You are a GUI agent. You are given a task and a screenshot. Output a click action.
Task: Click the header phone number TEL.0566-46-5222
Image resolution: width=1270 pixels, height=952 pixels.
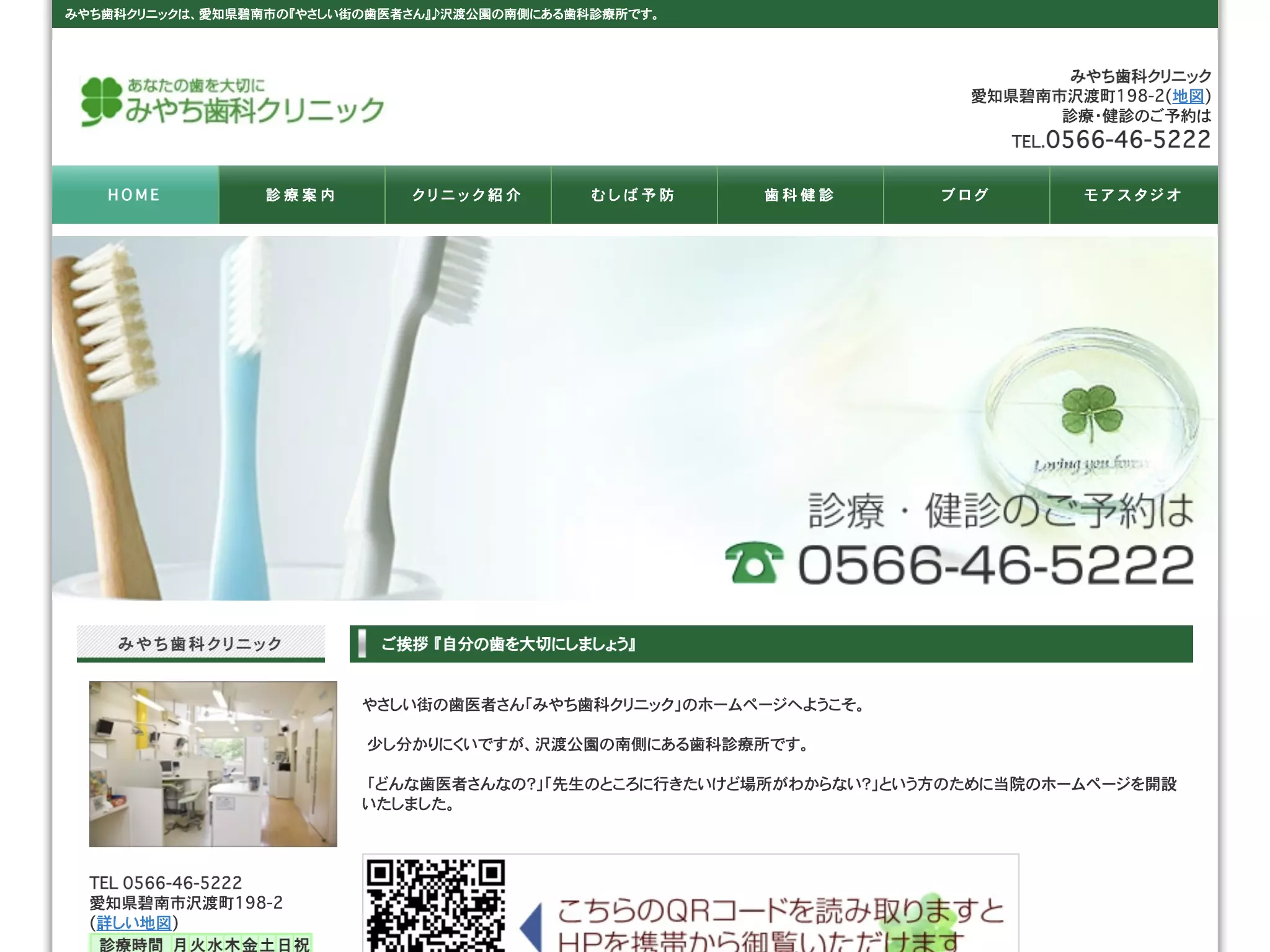pos(1111,139)
